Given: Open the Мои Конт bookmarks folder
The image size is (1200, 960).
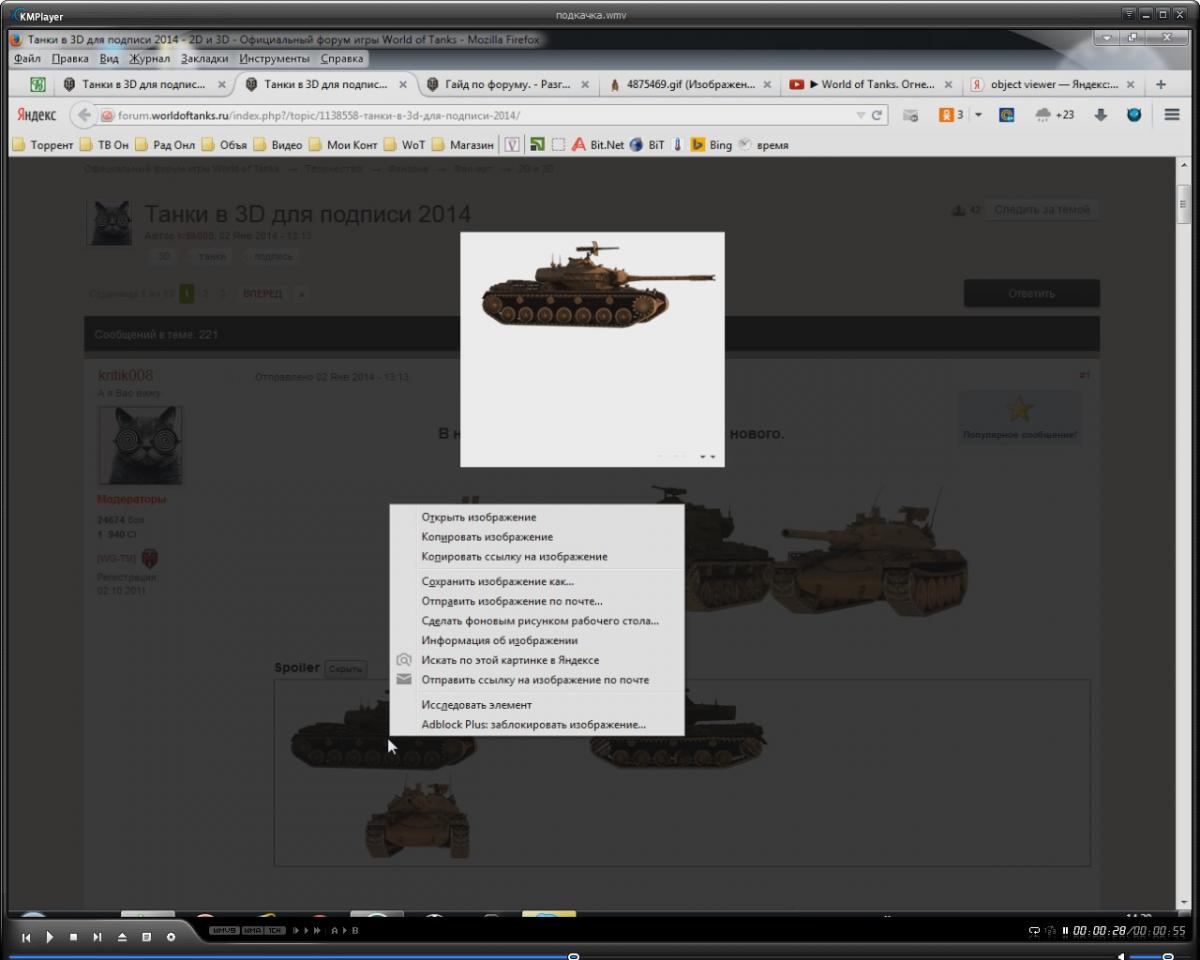Looking at the screenshot, I should pyautogui.click(x=344, y=145).
